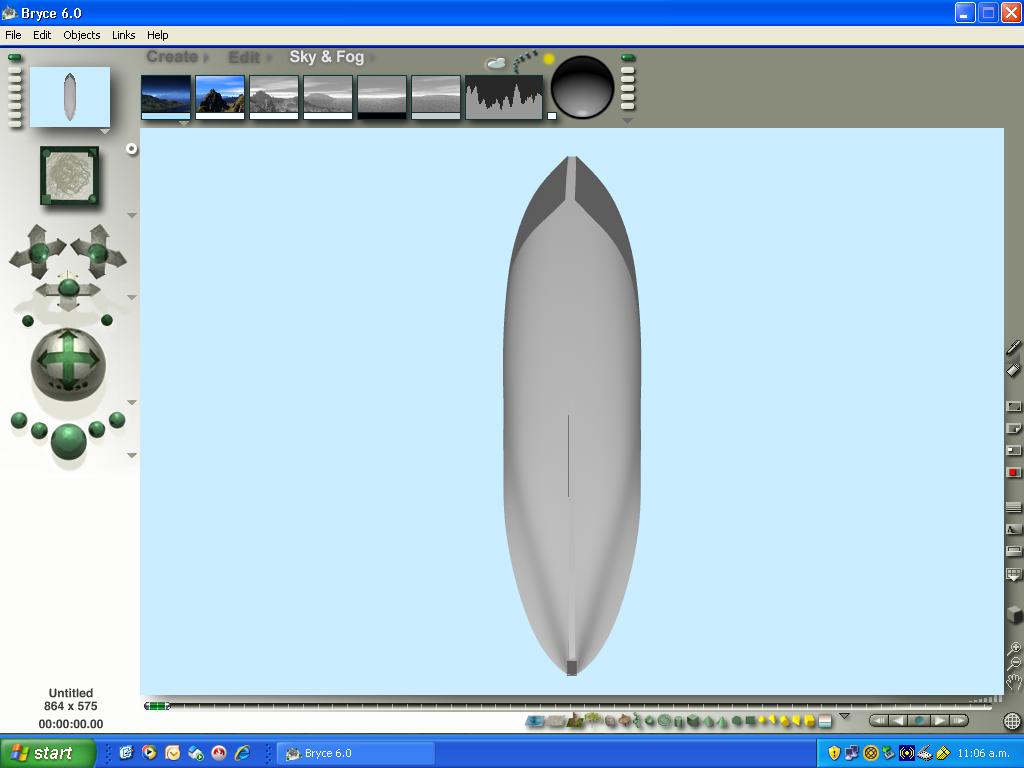Click the far-right small render control sphere
Image resolution: width=1024 pixels, height=768 pixels.
[117, 419]
